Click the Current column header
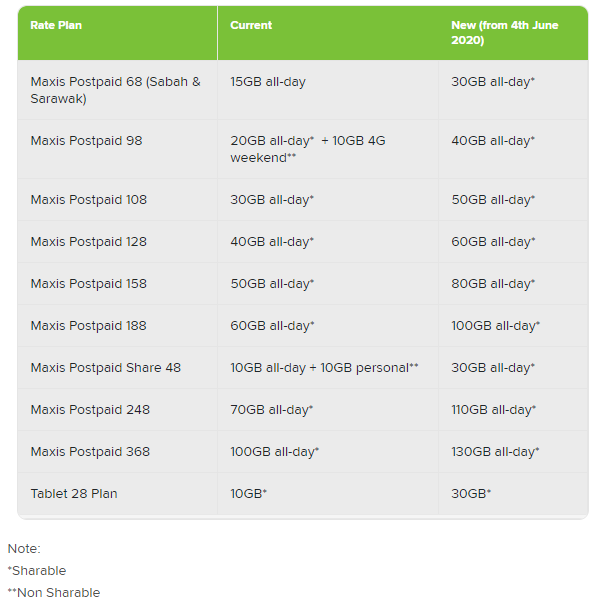Screen dimensions: 606x607 click(x=251, y=25)
